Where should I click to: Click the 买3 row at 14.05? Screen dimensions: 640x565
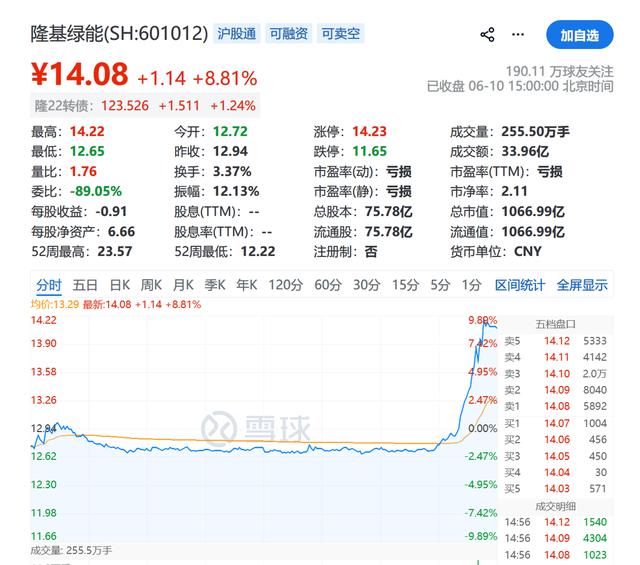pos(556,456)
